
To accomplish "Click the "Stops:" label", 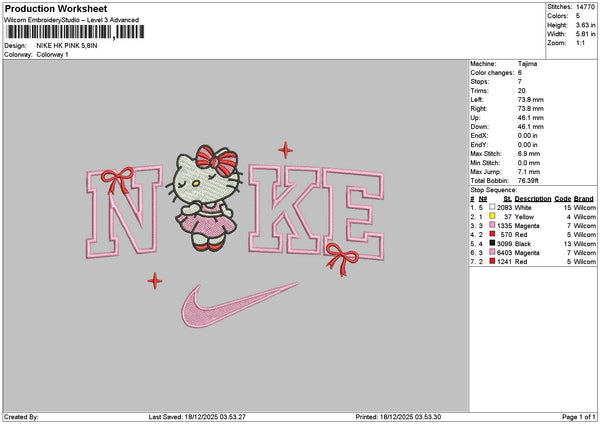I will tap(480, 82).
